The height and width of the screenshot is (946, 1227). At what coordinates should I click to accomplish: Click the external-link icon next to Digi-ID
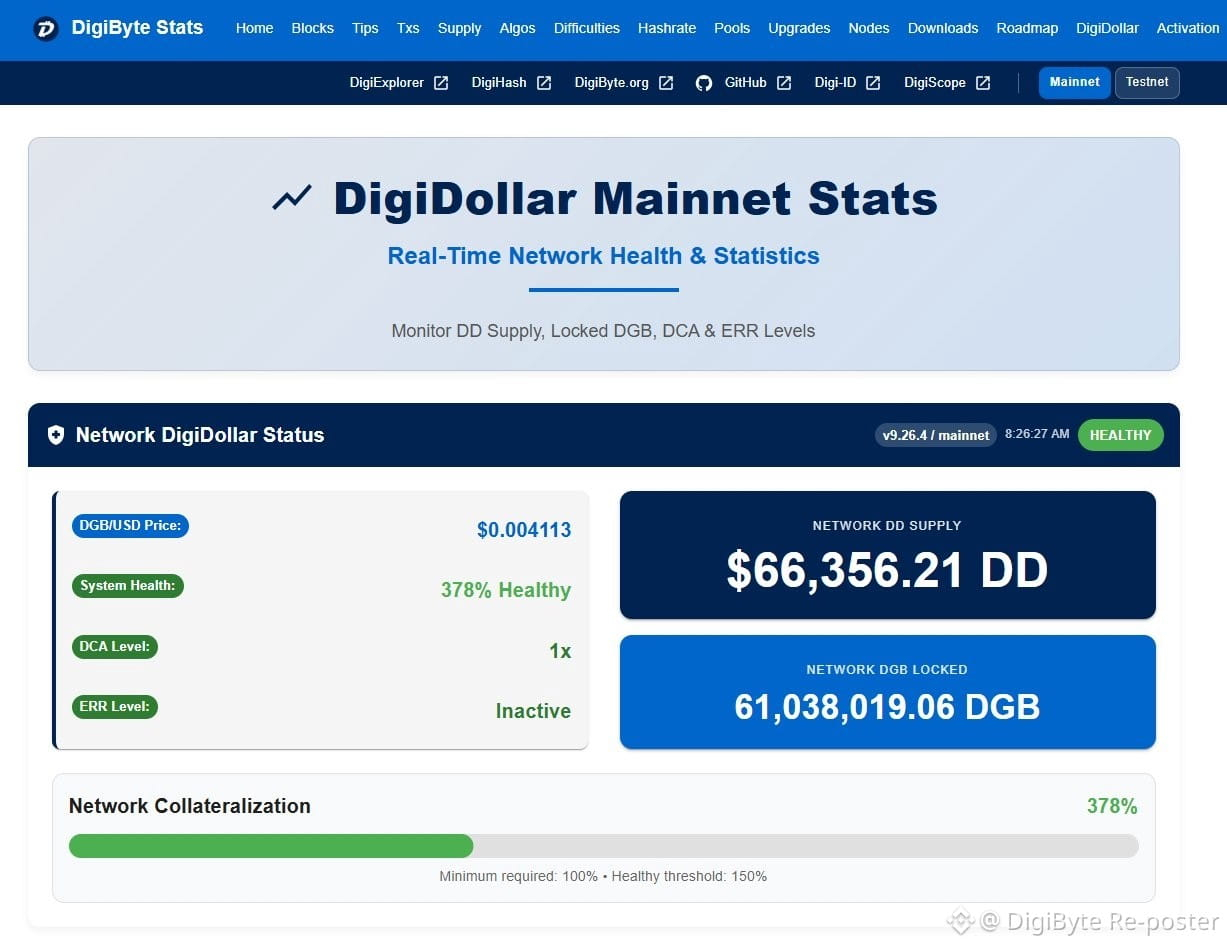pyautogui.click(x=873, y=83)
